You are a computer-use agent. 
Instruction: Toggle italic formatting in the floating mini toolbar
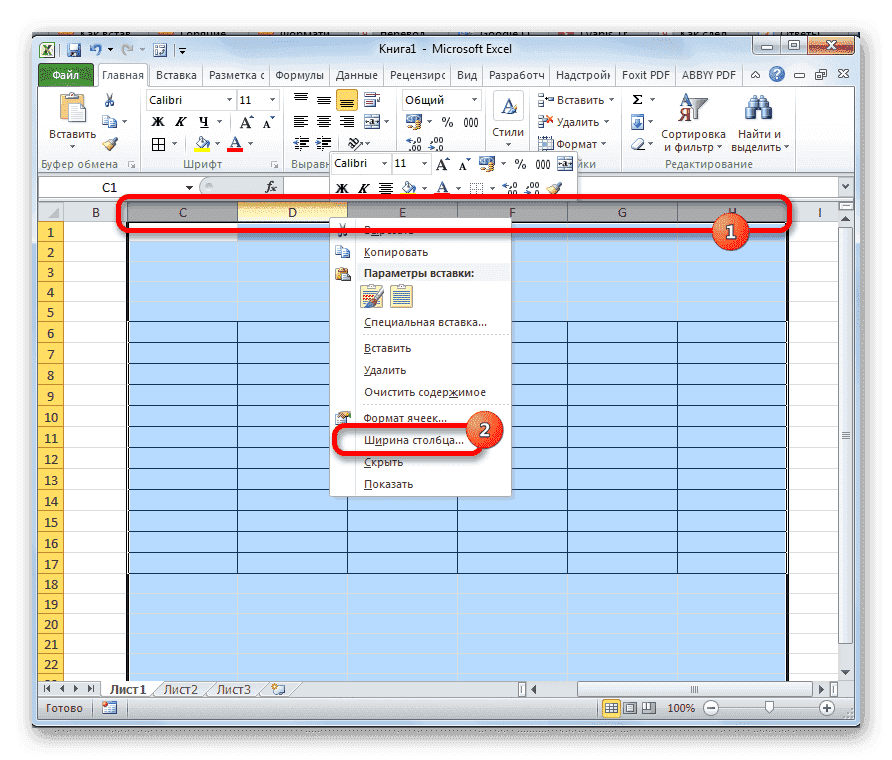[362, 188]
